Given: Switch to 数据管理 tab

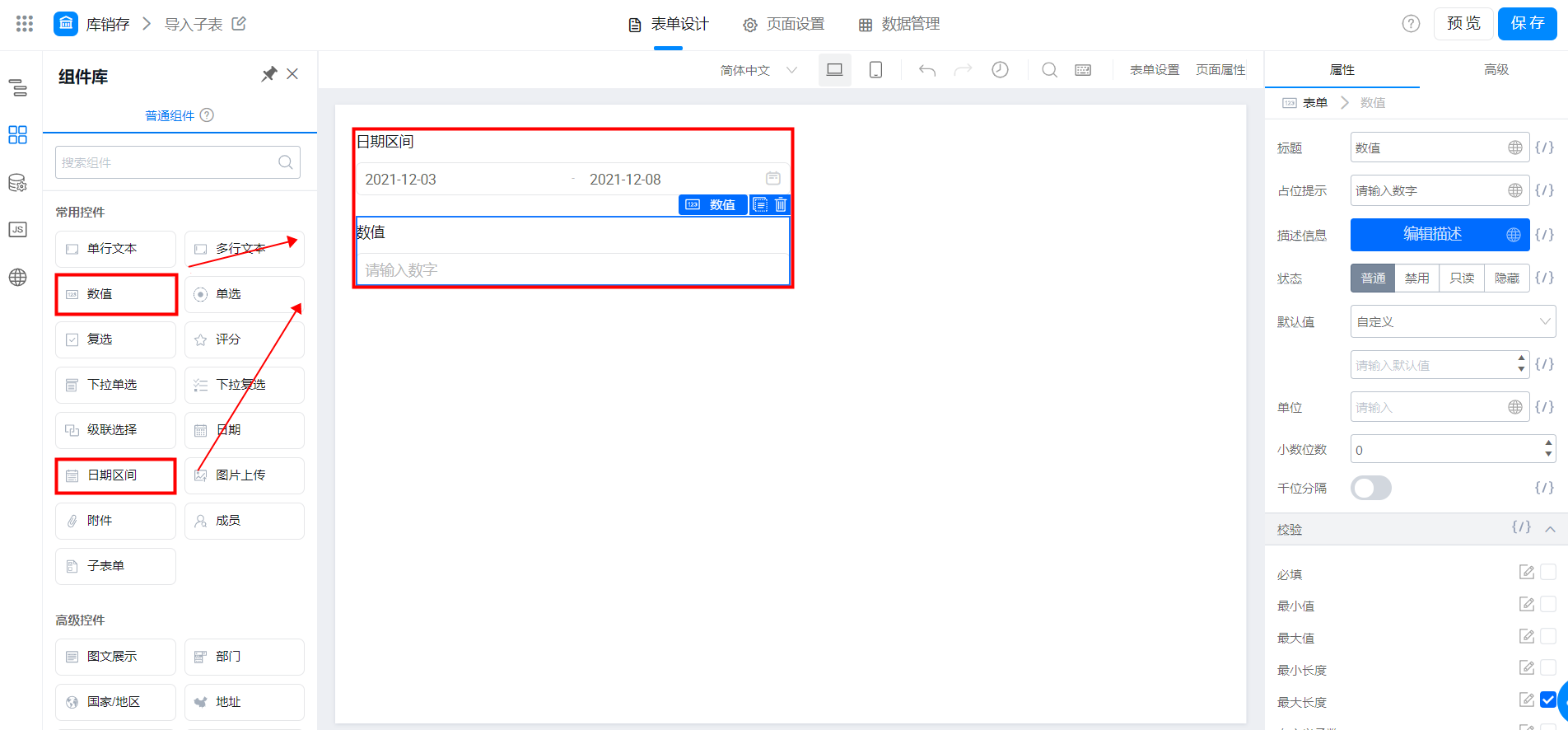Looking at the screenshot, I should pyautogui.click(x=898, y=25).
